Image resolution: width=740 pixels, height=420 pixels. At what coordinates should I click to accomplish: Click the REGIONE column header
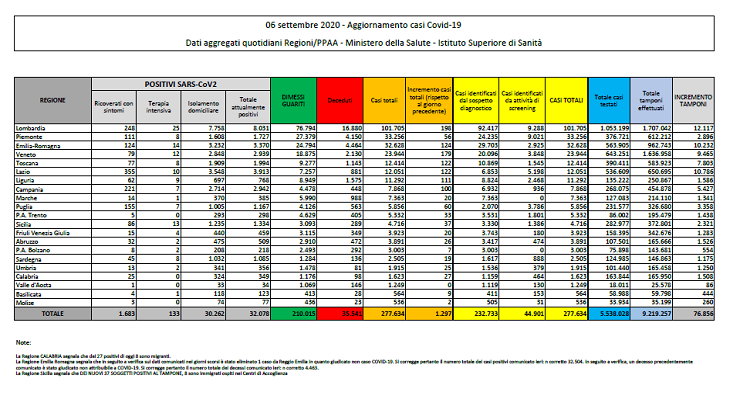[x=53, y=101]
